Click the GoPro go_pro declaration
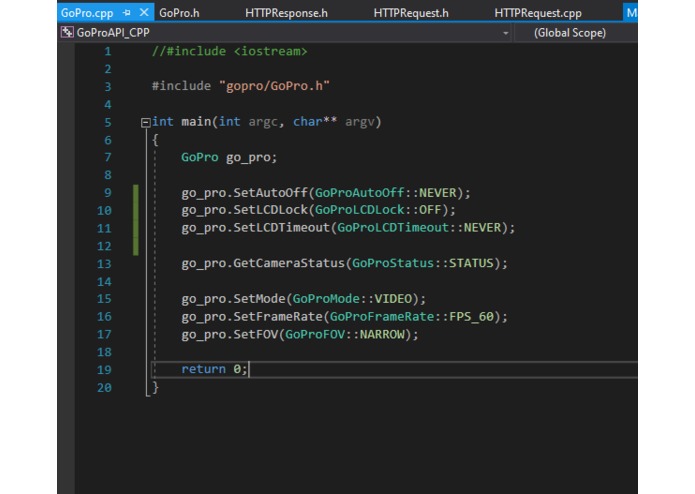This screenshot has width=695, height=494. tap(229, 158)
